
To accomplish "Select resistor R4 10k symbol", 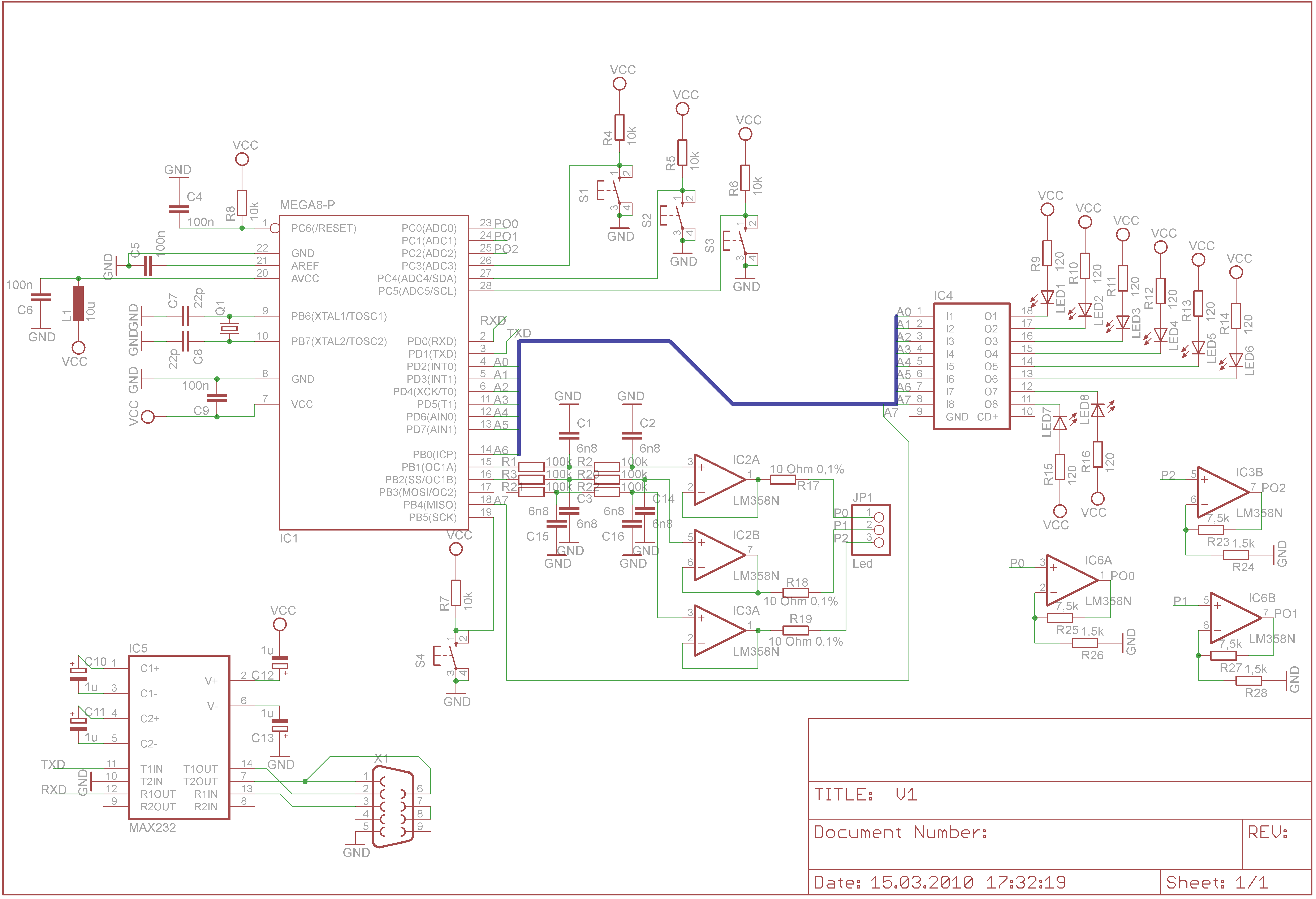I will coord(620,127).
